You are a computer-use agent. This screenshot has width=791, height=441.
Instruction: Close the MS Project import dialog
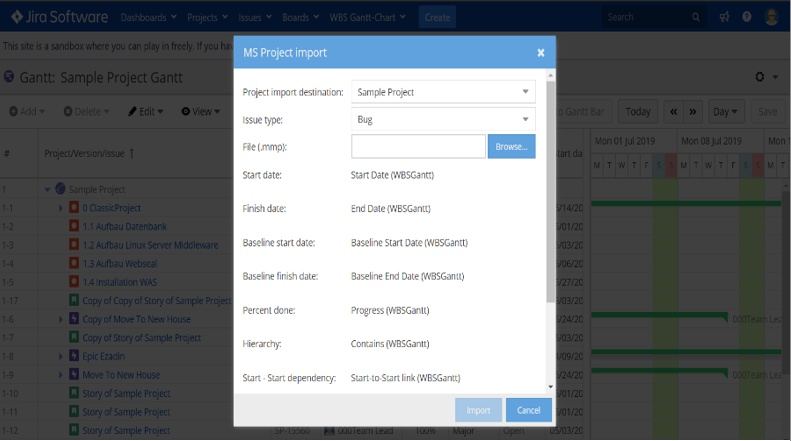(x=541, y=52)
